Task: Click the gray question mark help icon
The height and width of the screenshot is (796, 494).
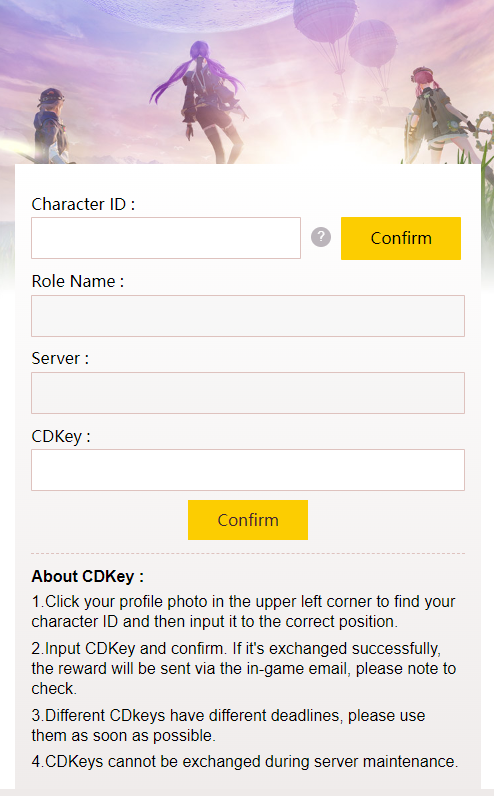Action: tap(321, 237)
